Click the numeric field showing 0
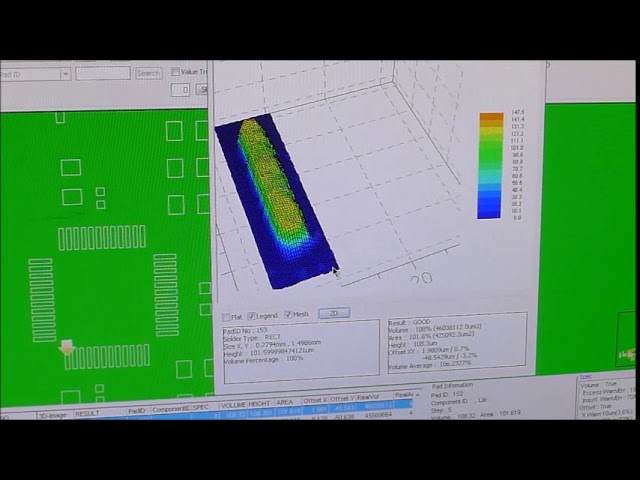 coord(180,90)
